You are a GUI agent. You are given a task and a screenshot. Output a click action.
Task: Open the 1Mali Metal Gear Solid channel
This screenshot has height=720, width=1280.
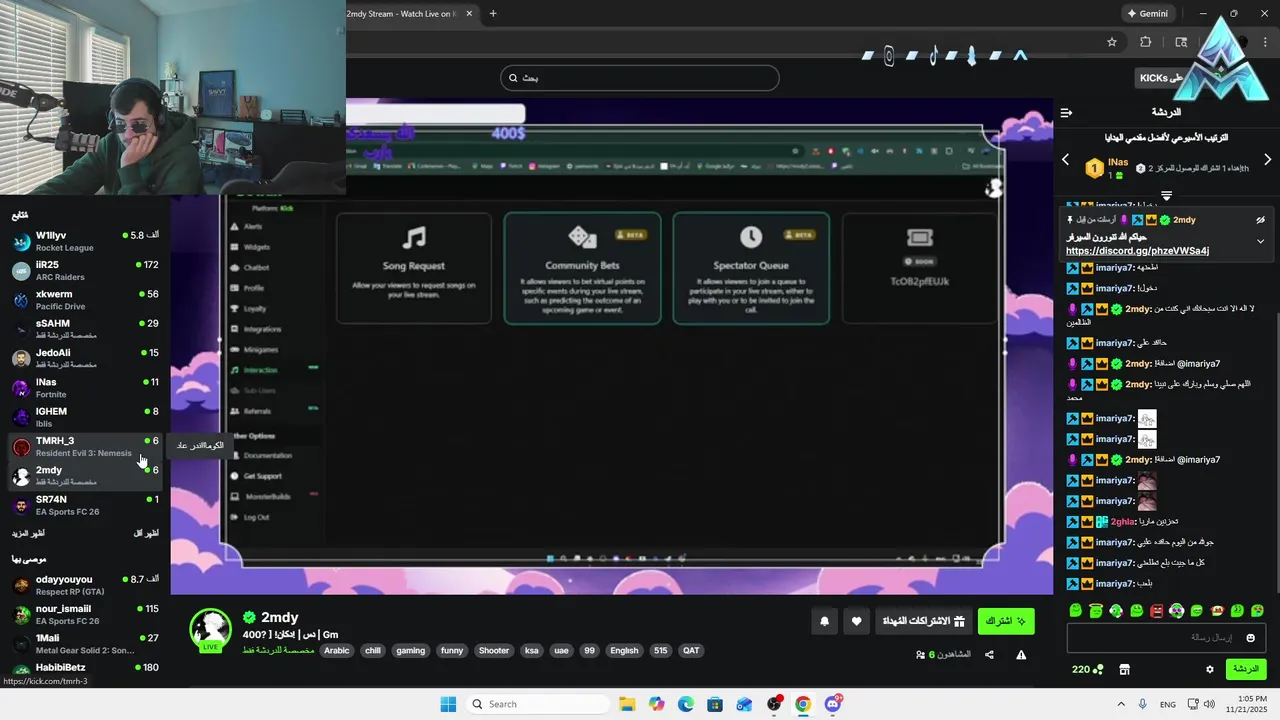pyautogui.click(x=85, y=643)
